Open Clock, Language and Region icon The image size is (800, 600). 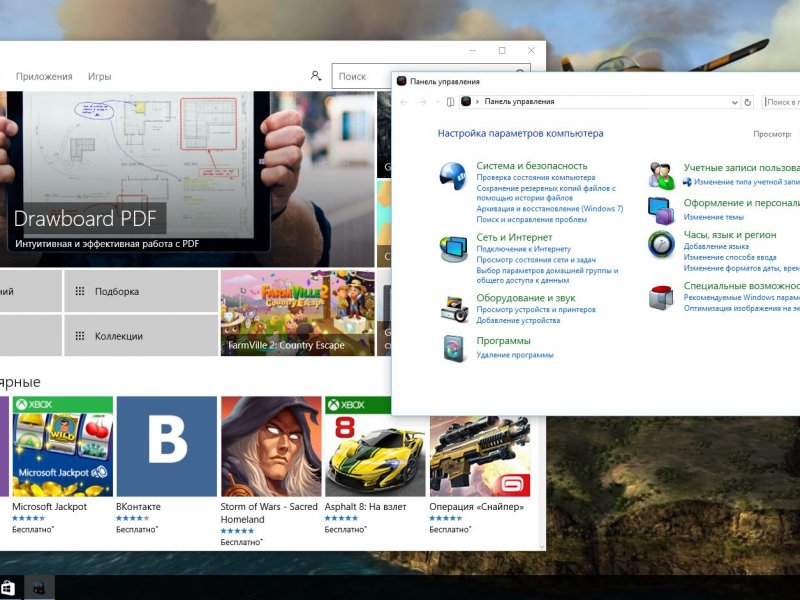[x=661, y=244]
